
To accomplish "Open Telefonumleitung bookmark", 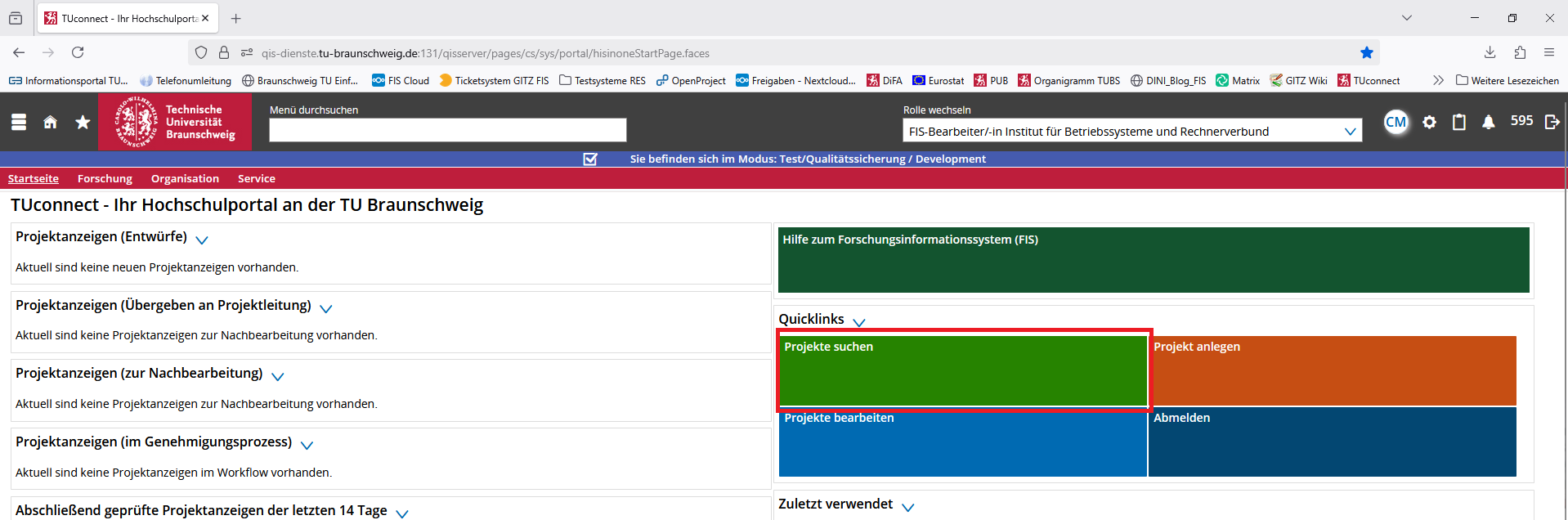I will click(186, 80).
